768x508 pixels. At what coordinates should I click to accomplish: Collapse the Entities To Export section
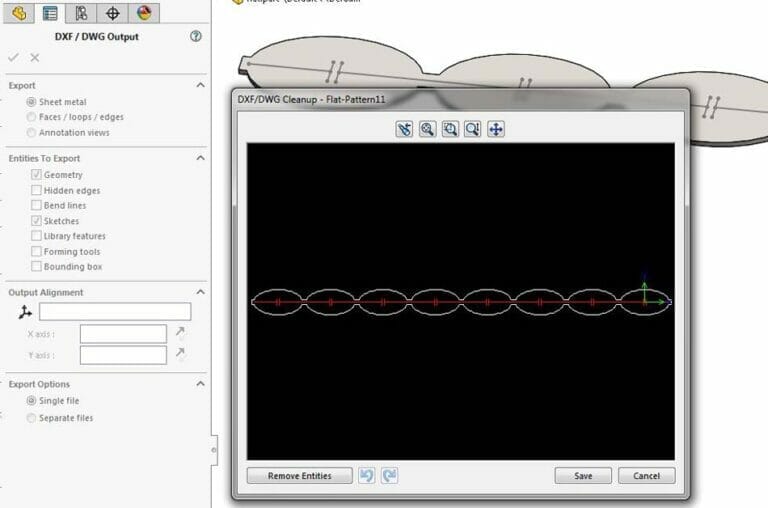point(200,158)
